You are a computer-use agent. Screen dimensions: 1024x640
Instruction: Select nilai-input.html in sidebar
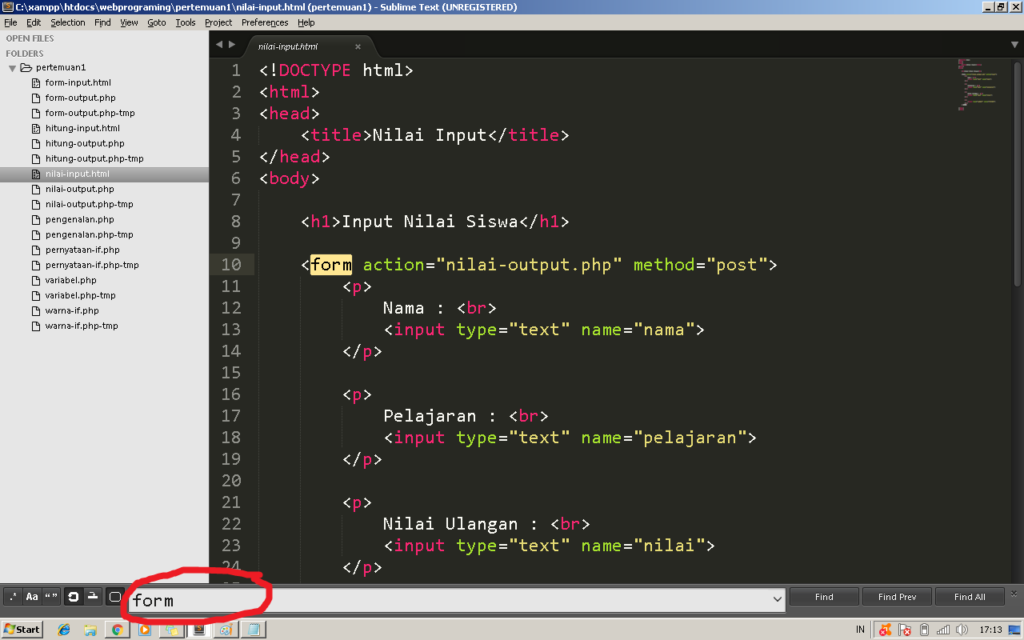77,174
